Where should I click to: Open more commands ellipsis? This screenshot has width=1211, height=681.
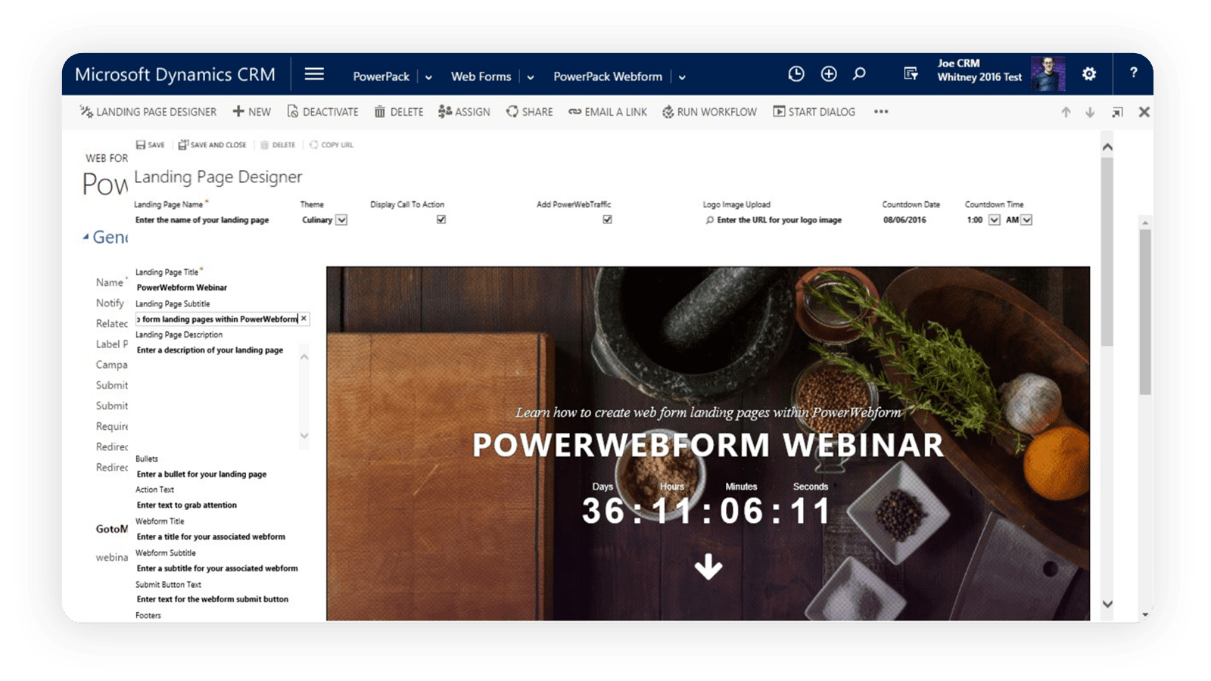[881, 112]
